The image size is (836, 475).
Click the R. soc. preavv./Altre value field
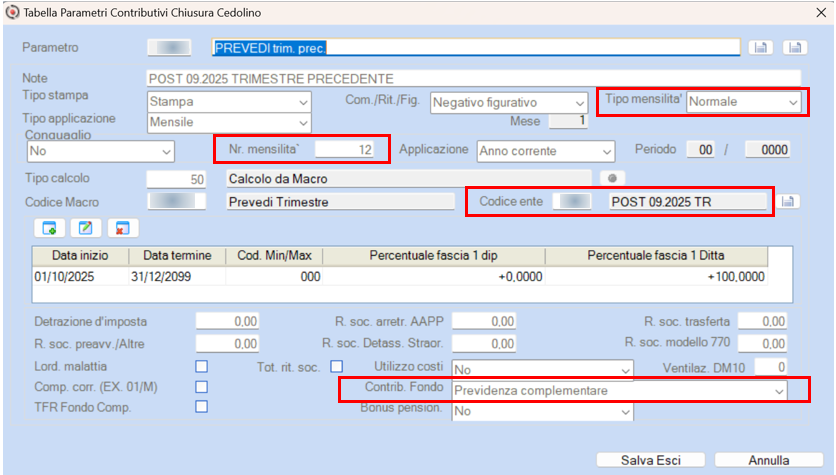[227, 343]
